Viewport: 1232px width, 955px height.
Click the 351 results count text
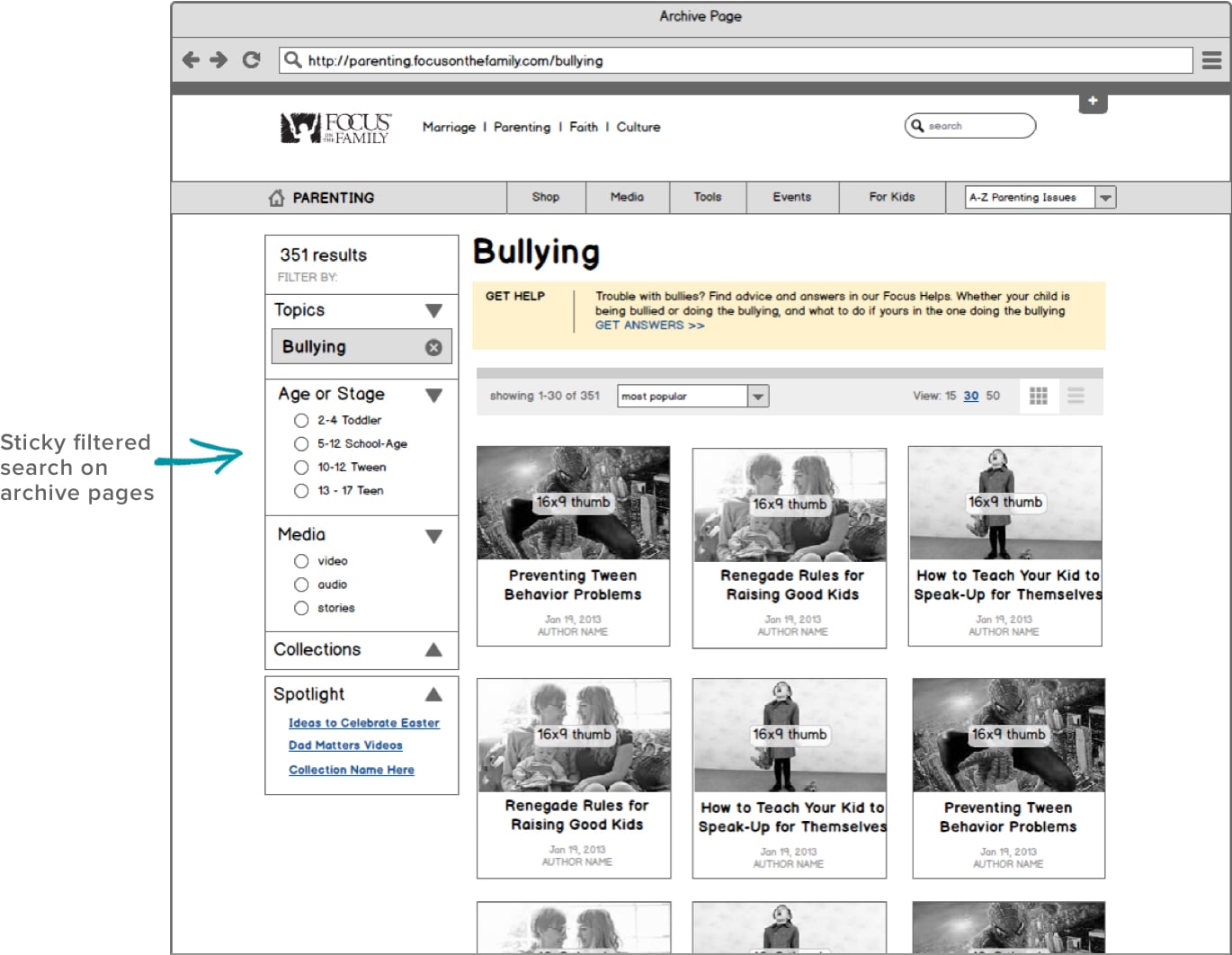(323, 255)
